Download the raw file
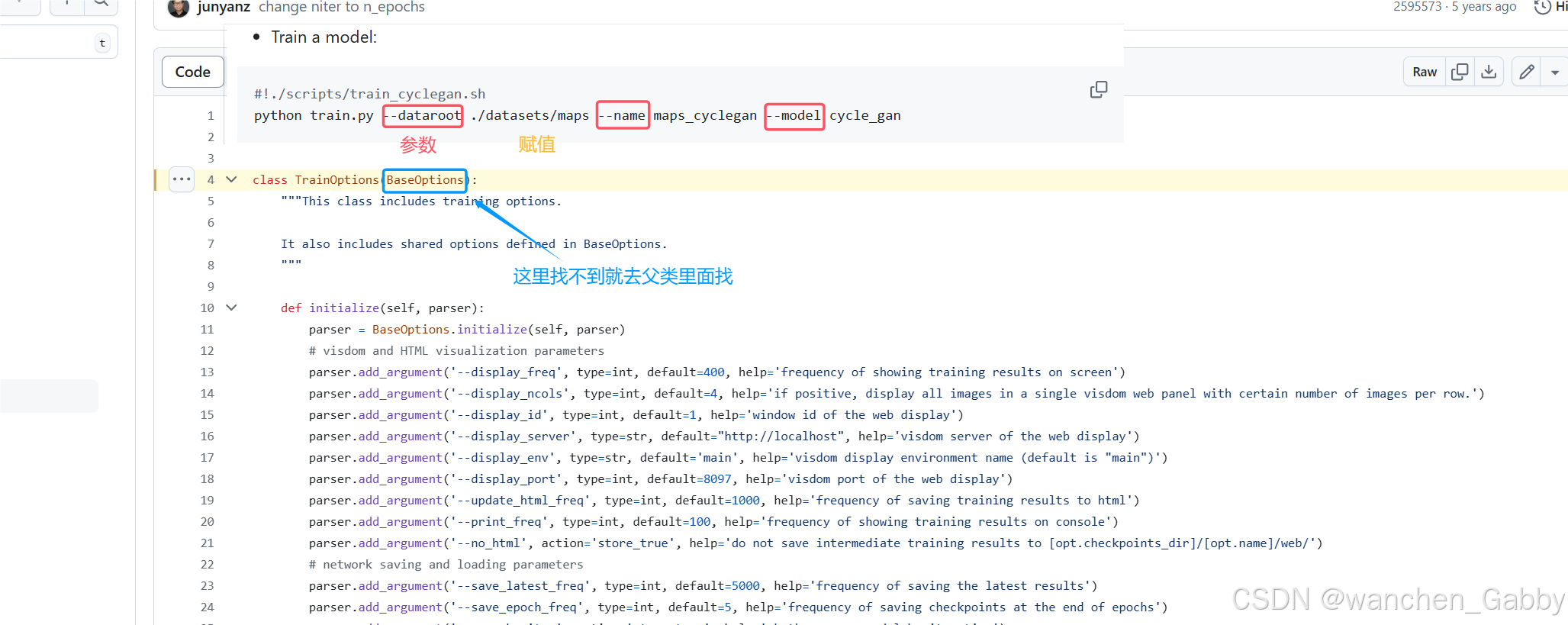 point(1488,72)
